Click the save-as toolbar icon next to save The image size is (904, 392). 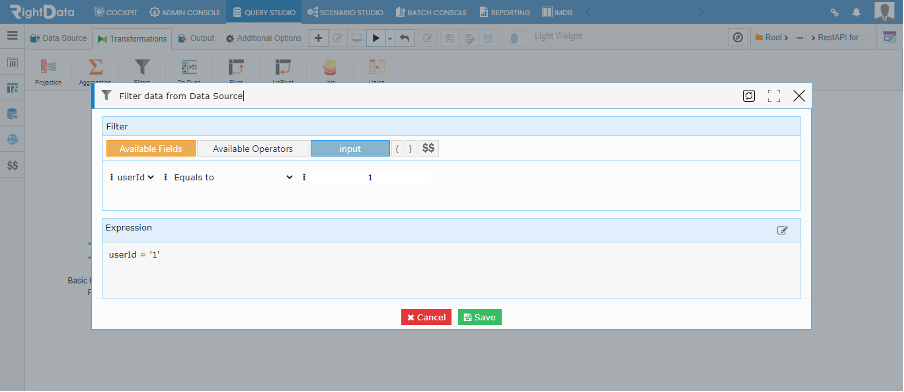469,38
